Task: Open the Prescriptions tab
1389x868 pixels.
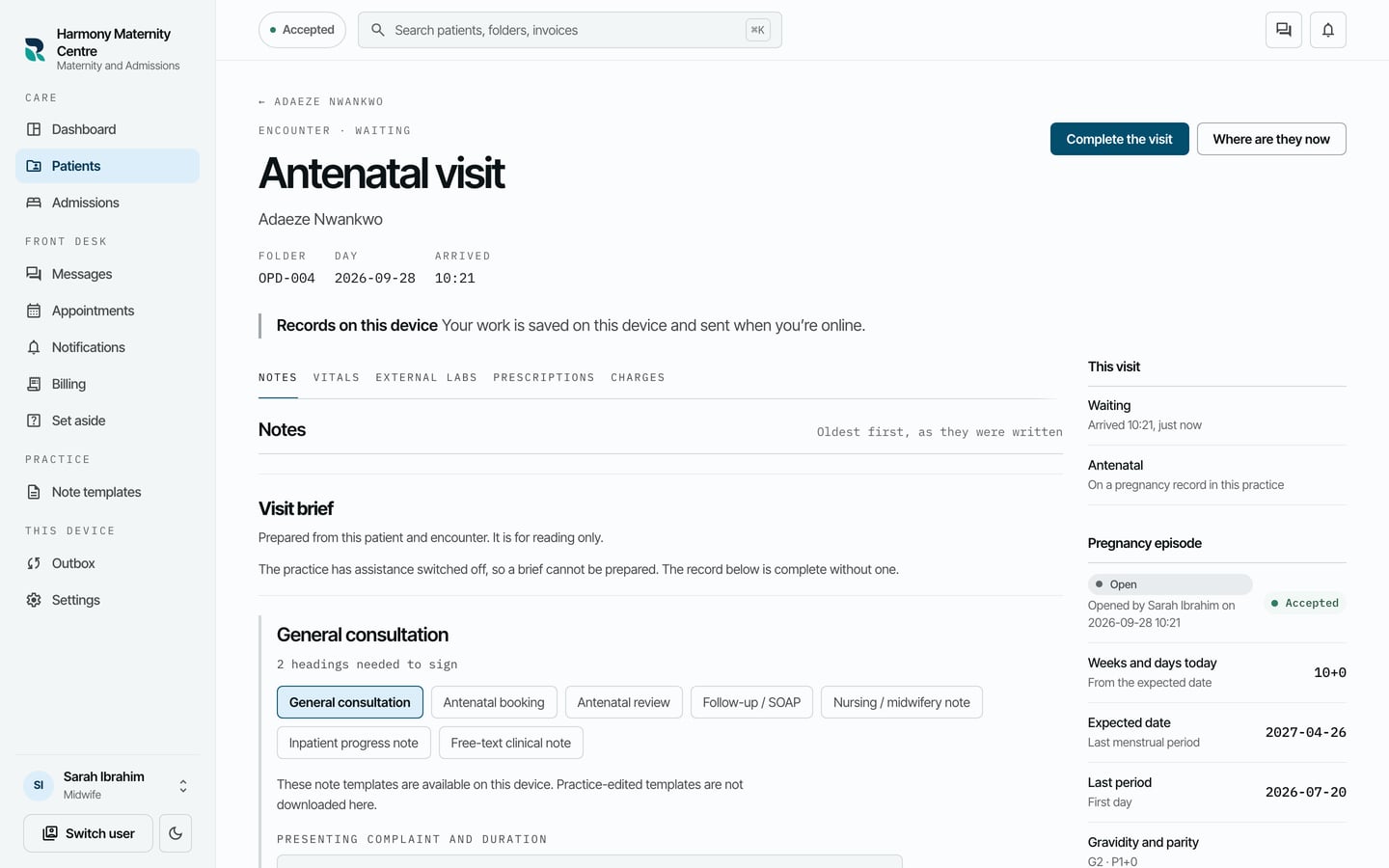Action: coord(544,377)
